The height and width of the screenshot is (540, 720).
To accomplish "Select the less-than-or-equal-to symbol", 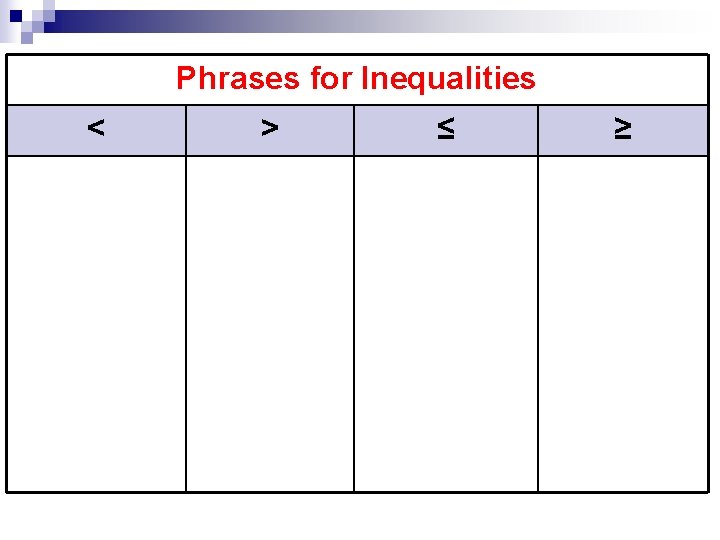I will click(446, 128).
